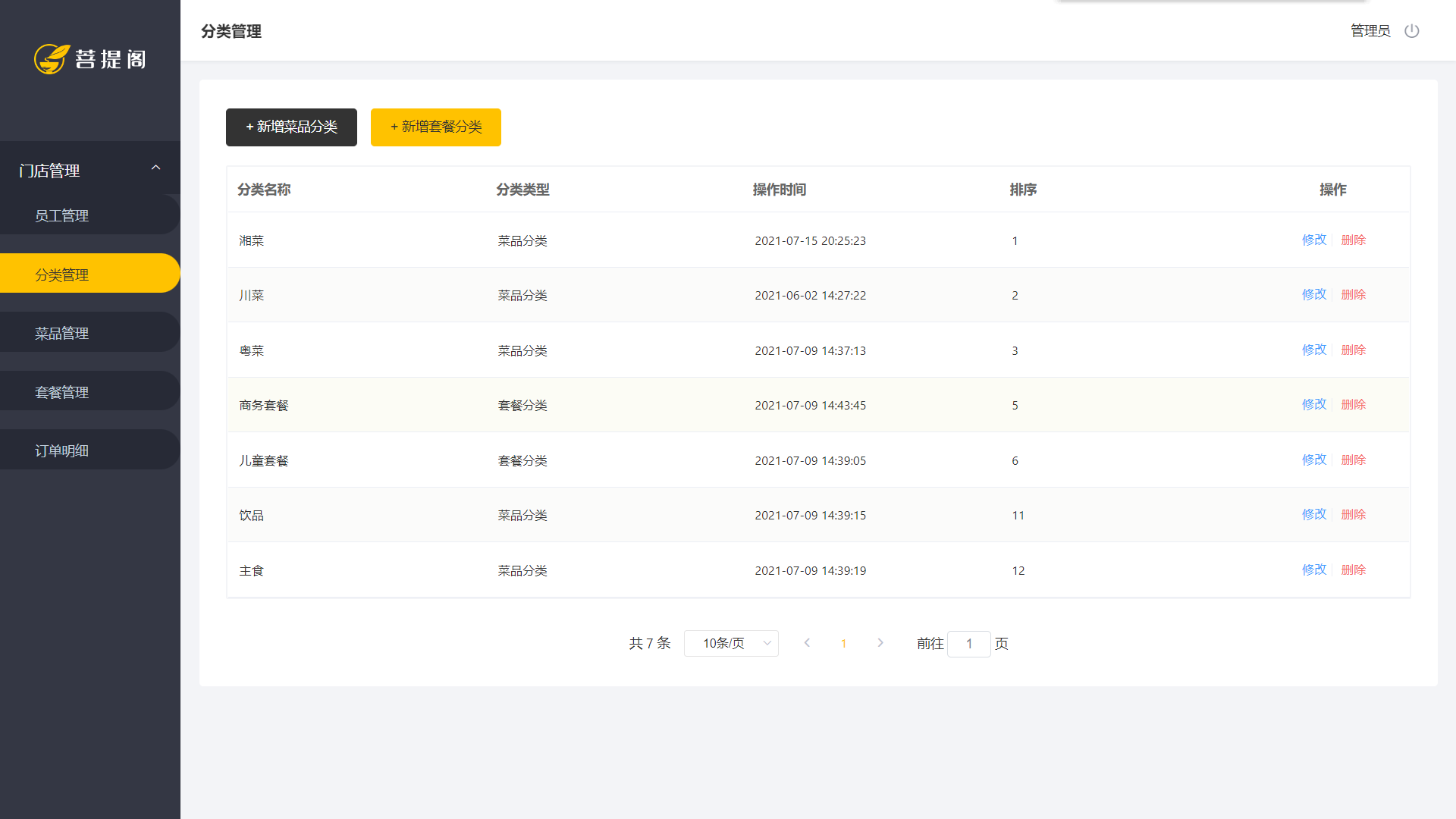Open 菜品管理 in sidebar
Image resolution: width=1456 pixels, height=819 pixels.
coord(62,334)
